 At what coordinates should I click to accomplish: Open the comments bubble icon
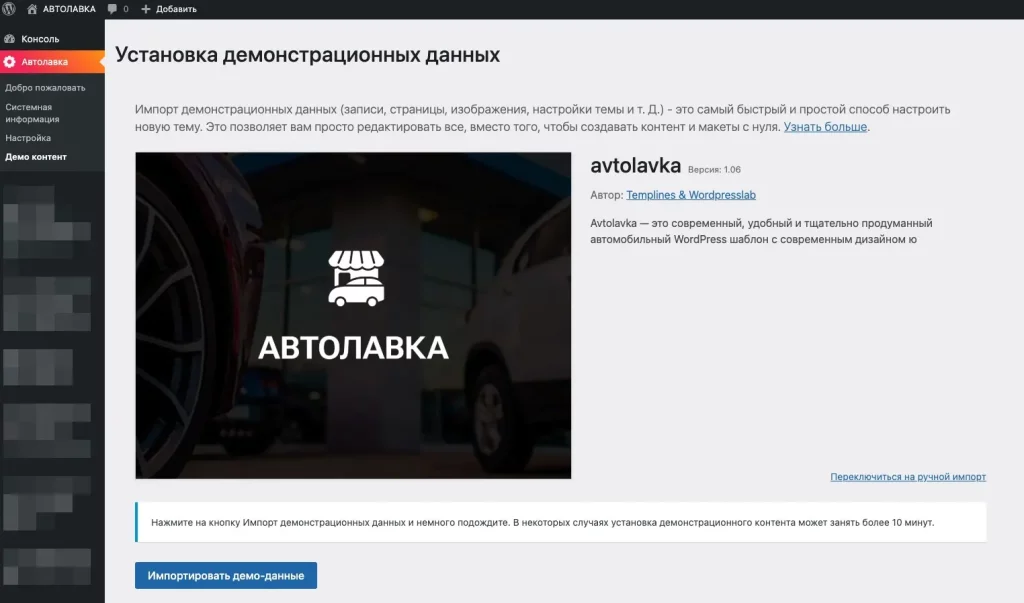(111, 9)
